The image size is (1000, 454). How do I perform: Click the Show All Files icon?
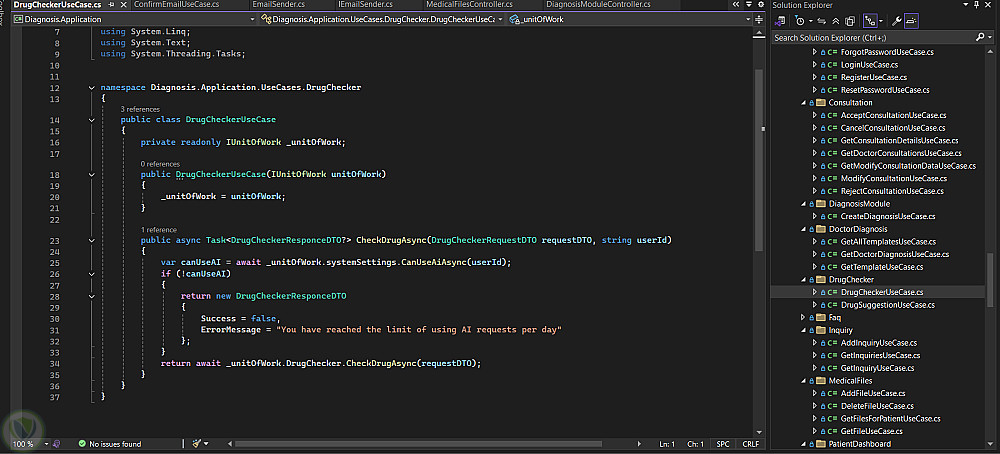tap(850, 21)
